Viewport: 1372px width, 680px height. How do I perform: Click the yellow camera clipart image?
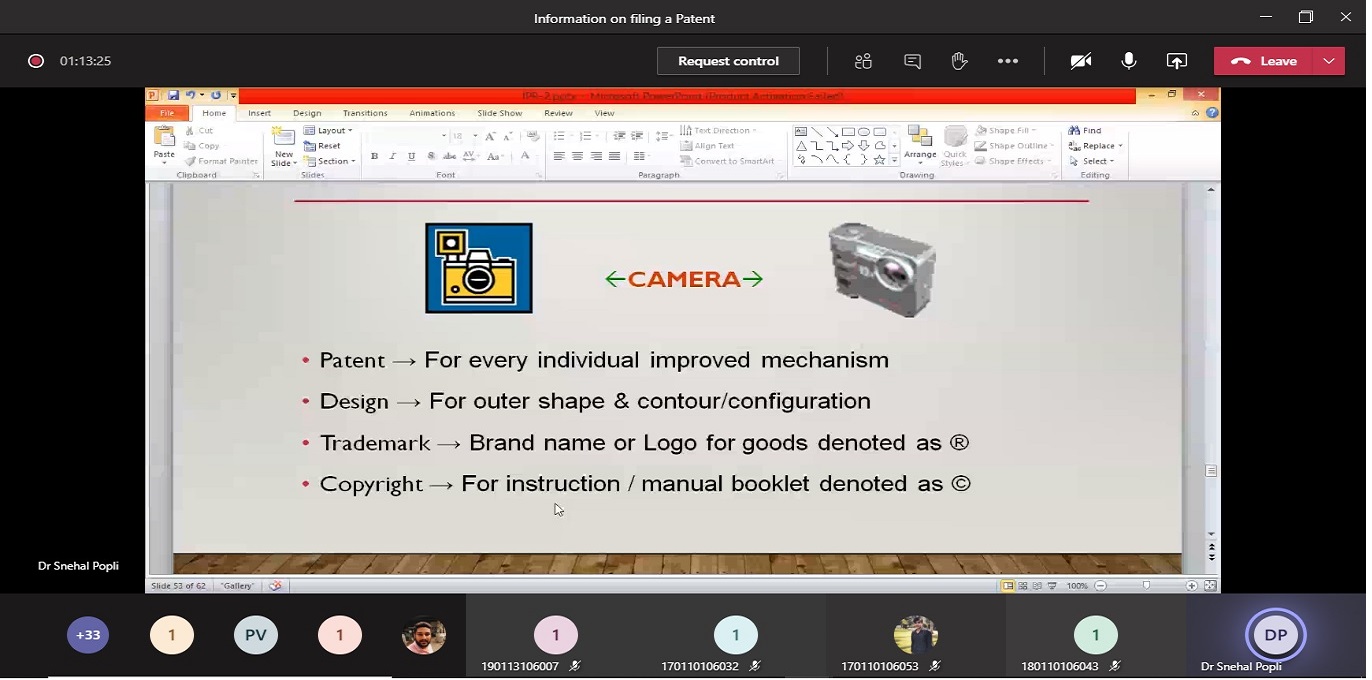[x=479, y=268]
